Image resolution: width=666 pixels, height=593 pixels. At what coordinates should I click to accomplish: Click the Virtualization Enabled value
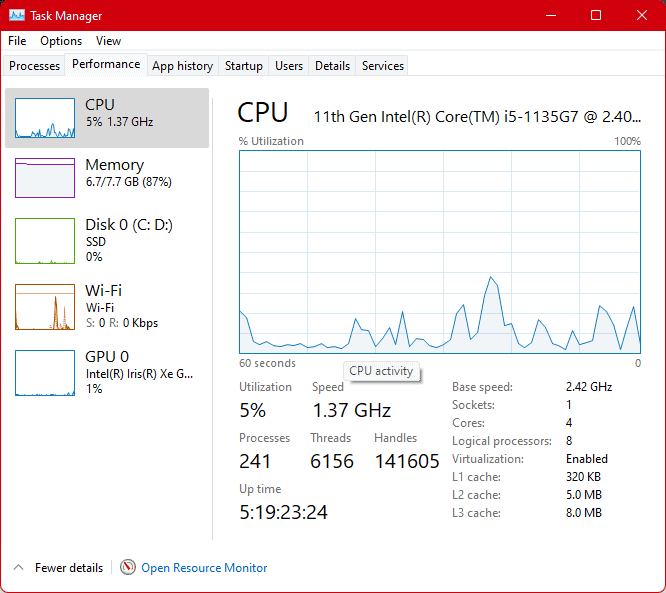587,459
